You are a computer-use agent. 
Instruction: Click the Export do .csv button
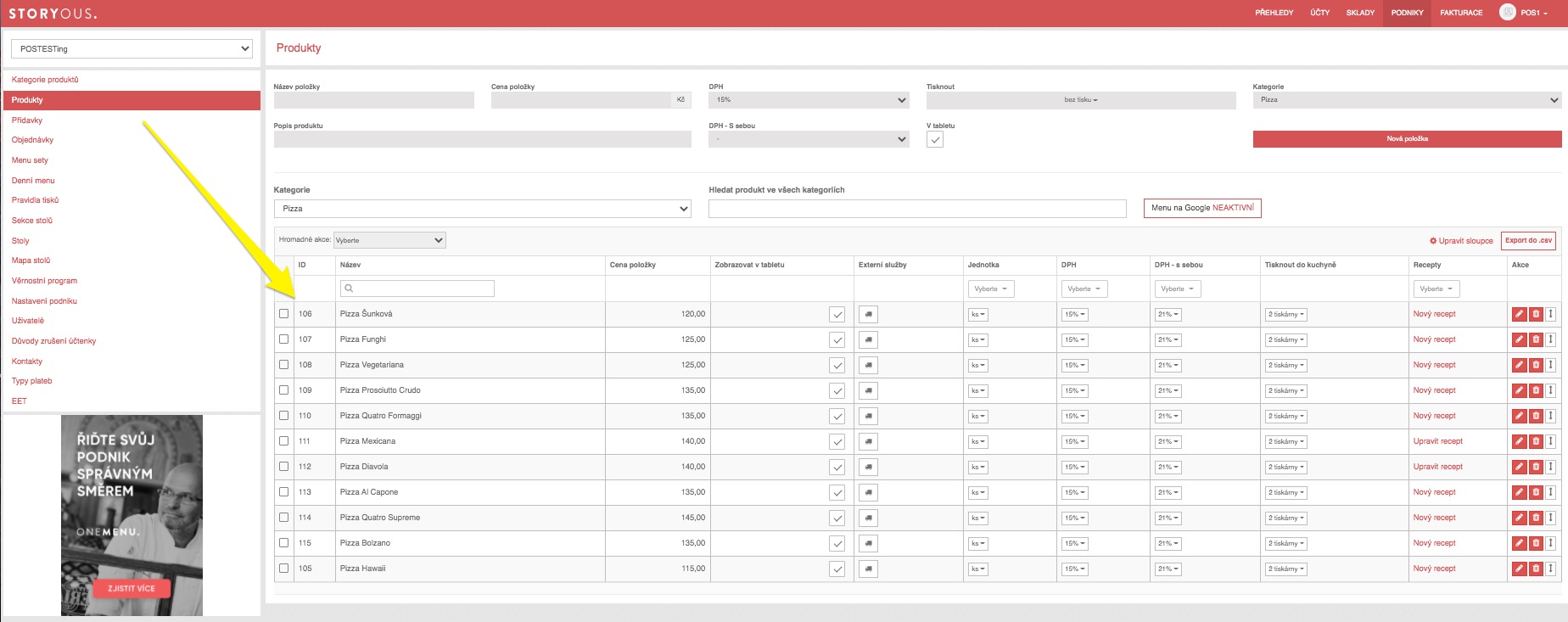(1528, 241)
